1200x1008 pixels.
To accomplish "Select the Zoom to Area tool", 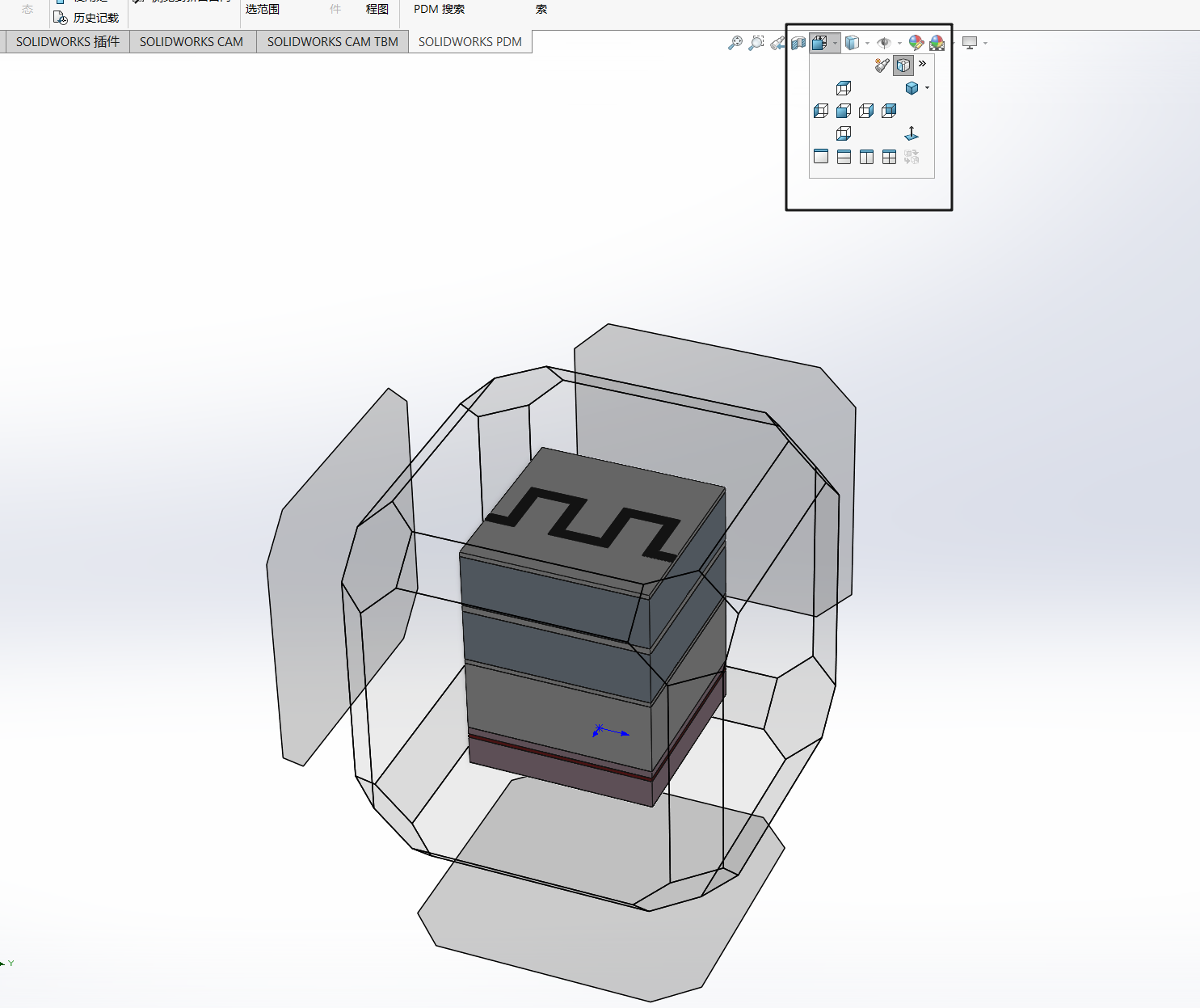I will (756, 43).
